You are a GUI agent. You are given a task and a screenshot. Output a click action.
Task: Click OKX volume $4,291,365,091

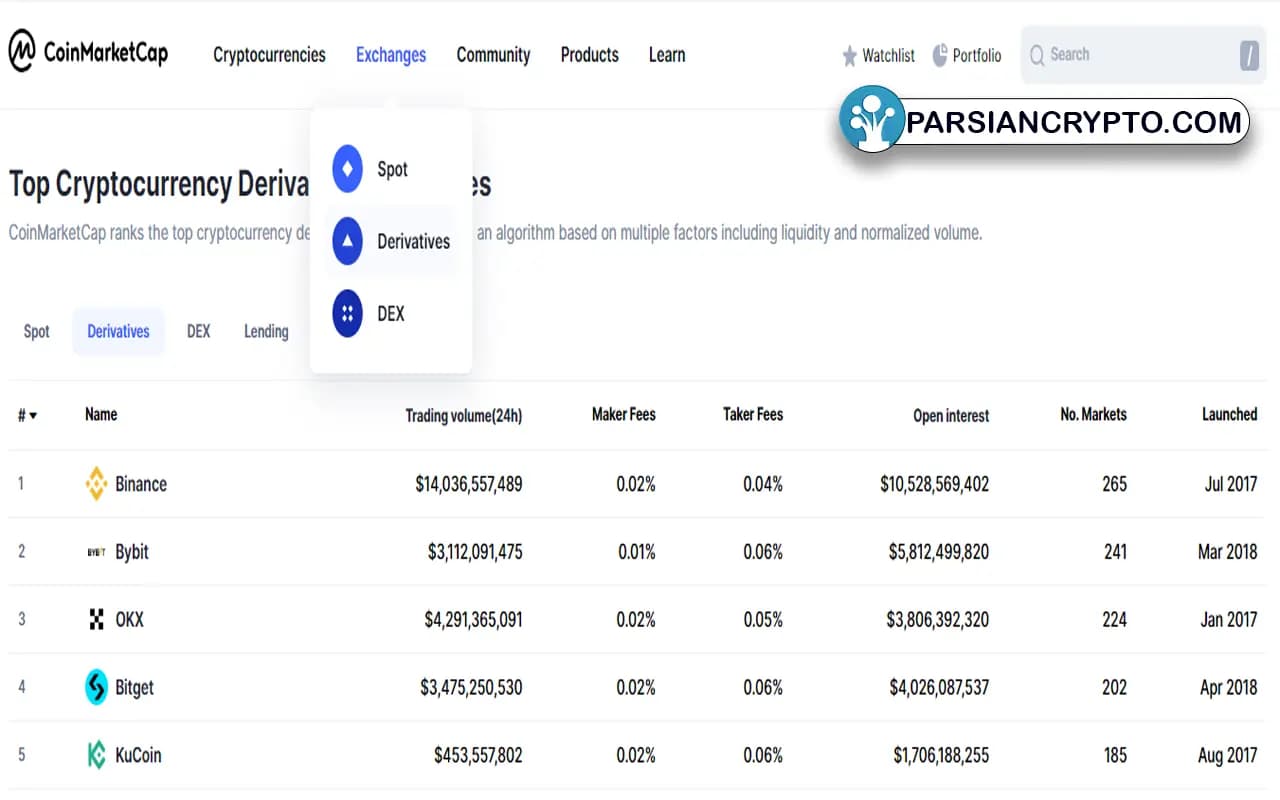[x=473, y=620]
